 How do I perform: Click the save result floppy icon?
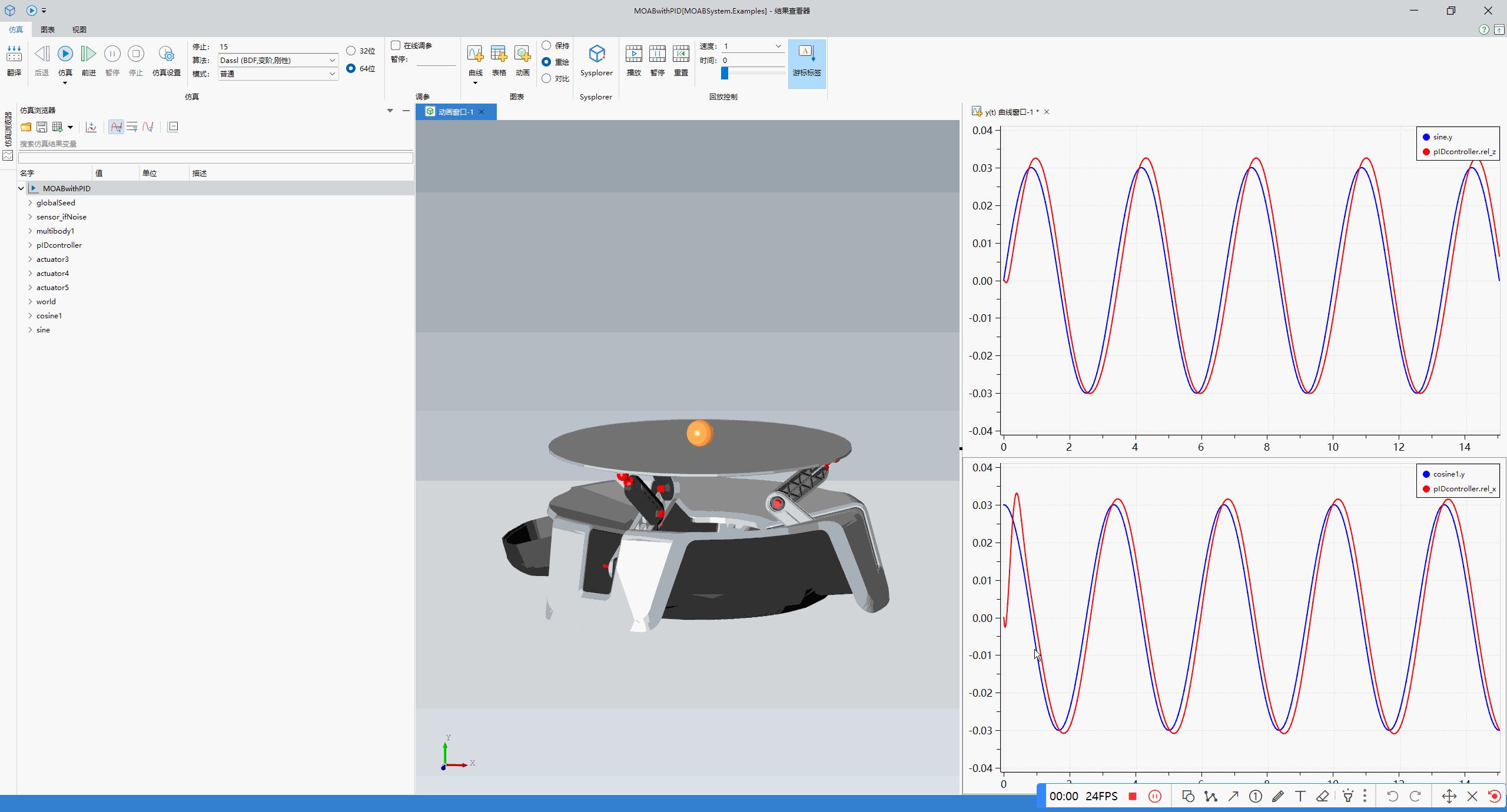[x=42, y=127]
